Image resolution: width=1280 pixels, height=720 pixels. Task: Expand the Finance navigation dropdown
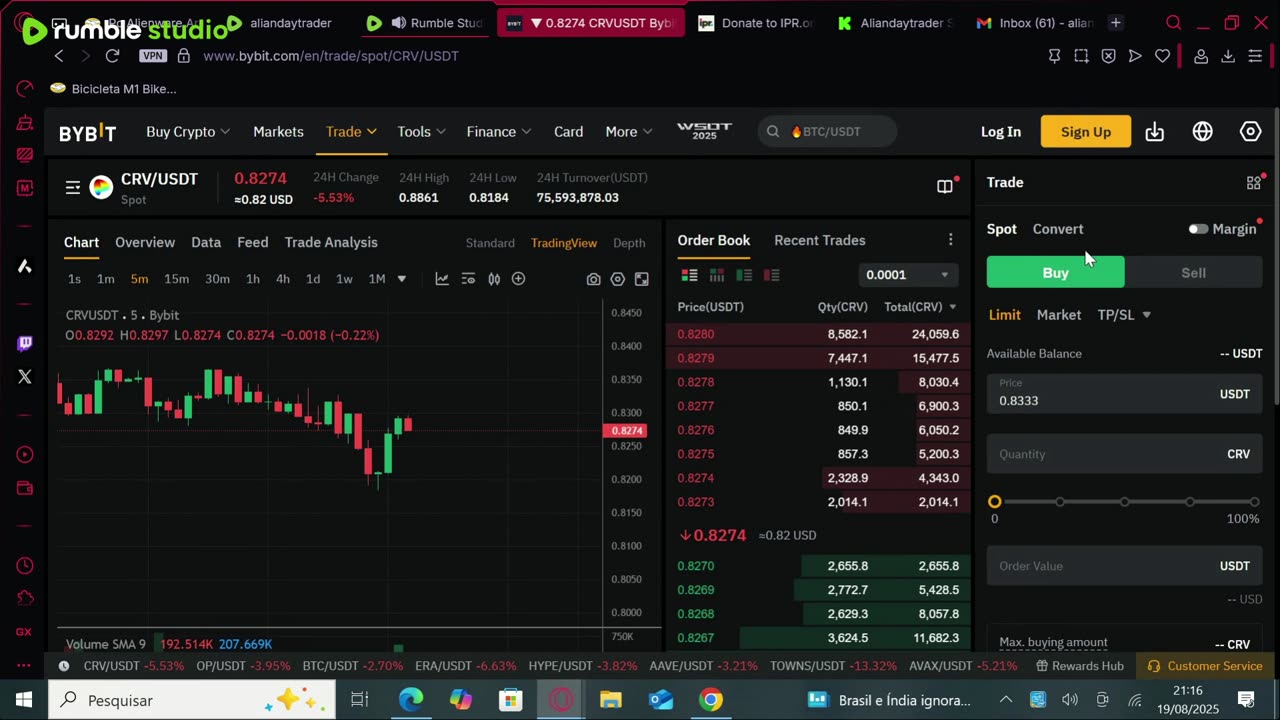coord(499,132)
